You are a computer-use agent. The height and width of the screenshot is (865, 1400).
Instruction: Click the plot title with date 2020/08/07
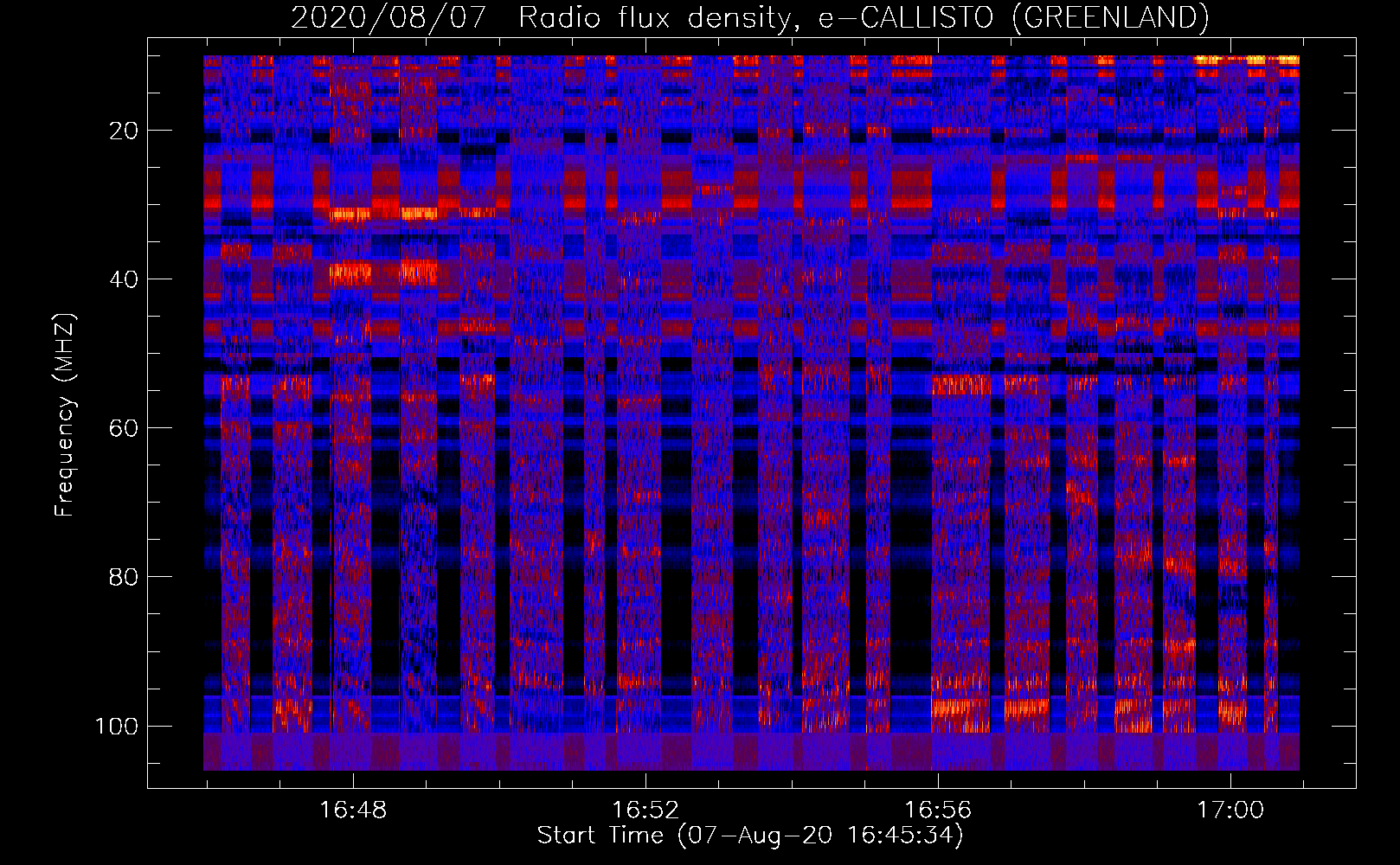click(749, 17)
